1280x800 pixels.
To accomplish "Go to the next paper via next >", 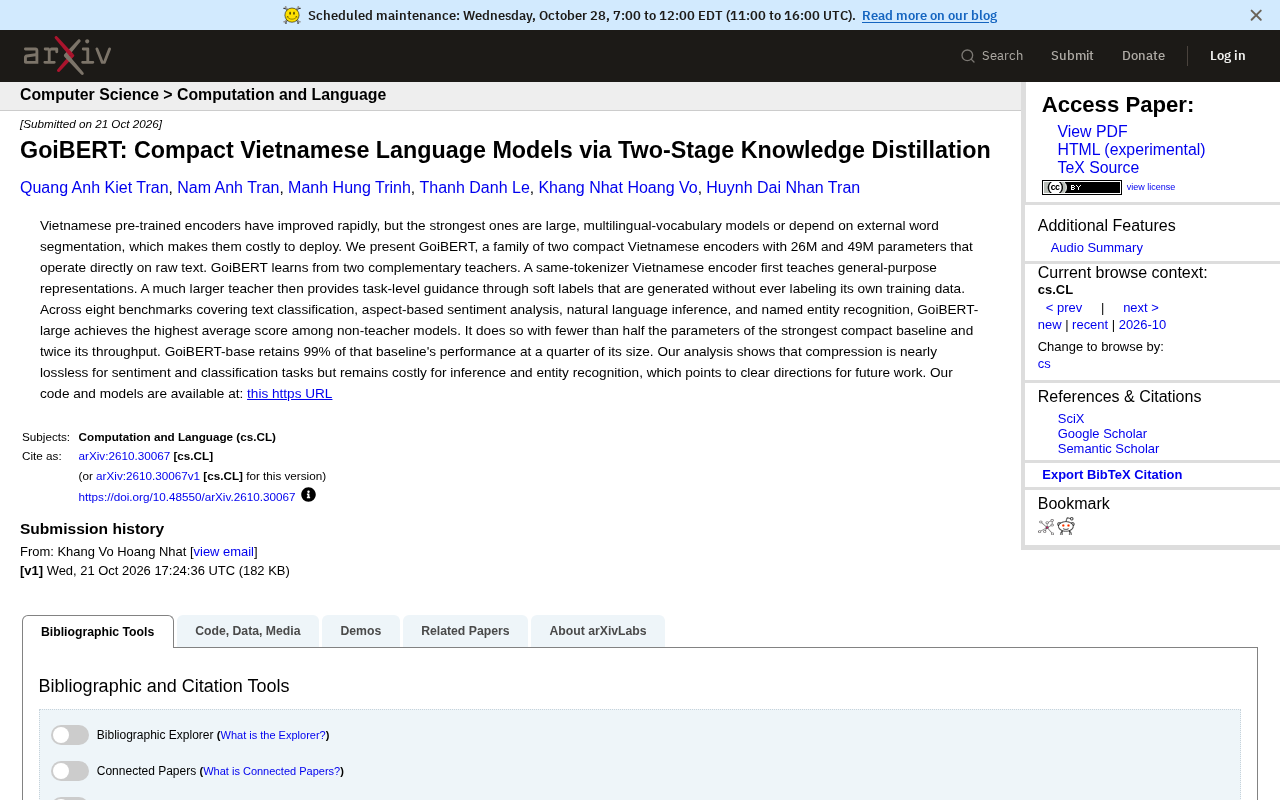I will (1141, 308).
